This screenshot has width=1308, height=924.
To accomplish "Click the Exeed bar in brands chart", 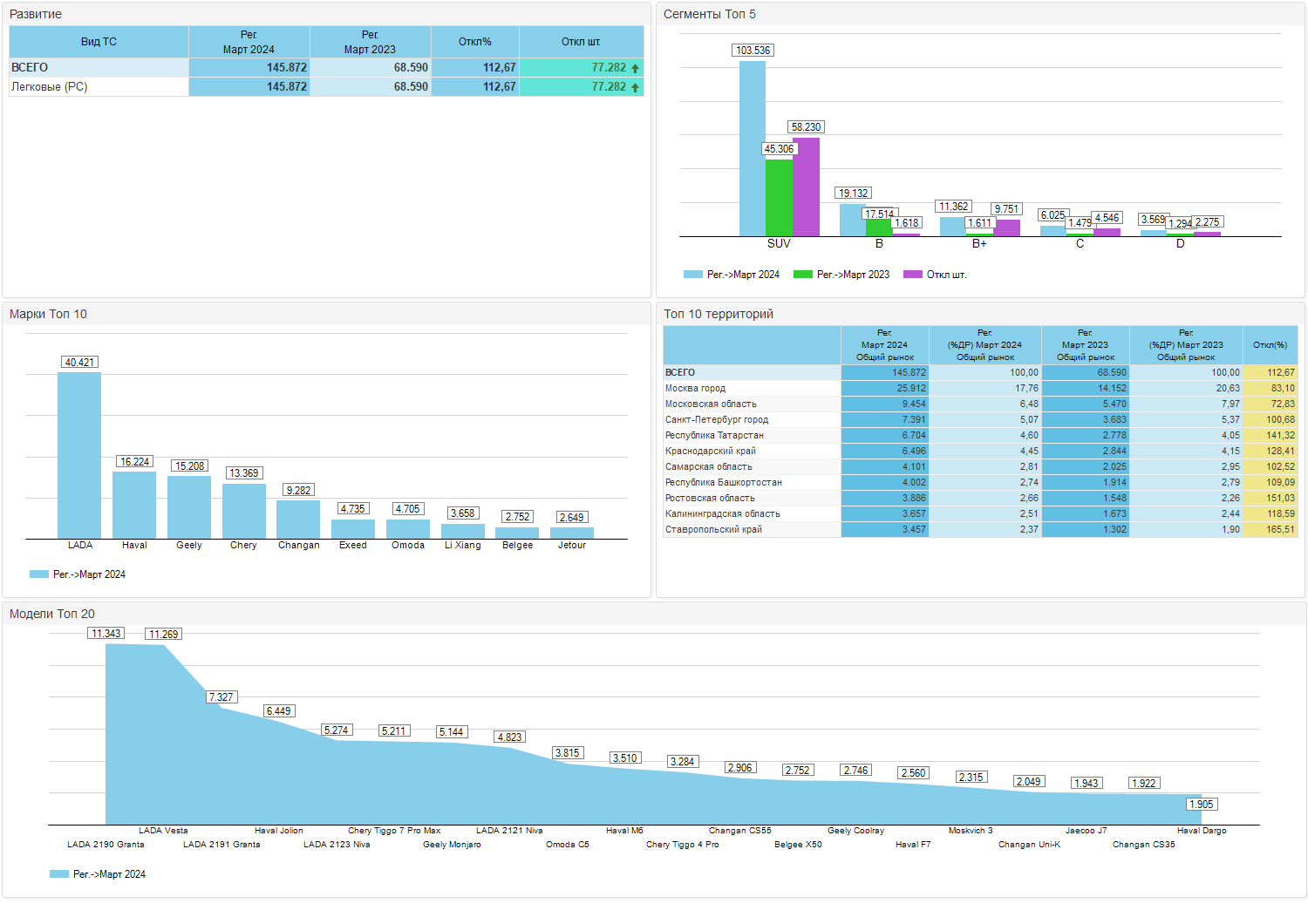I will point(353,529).
